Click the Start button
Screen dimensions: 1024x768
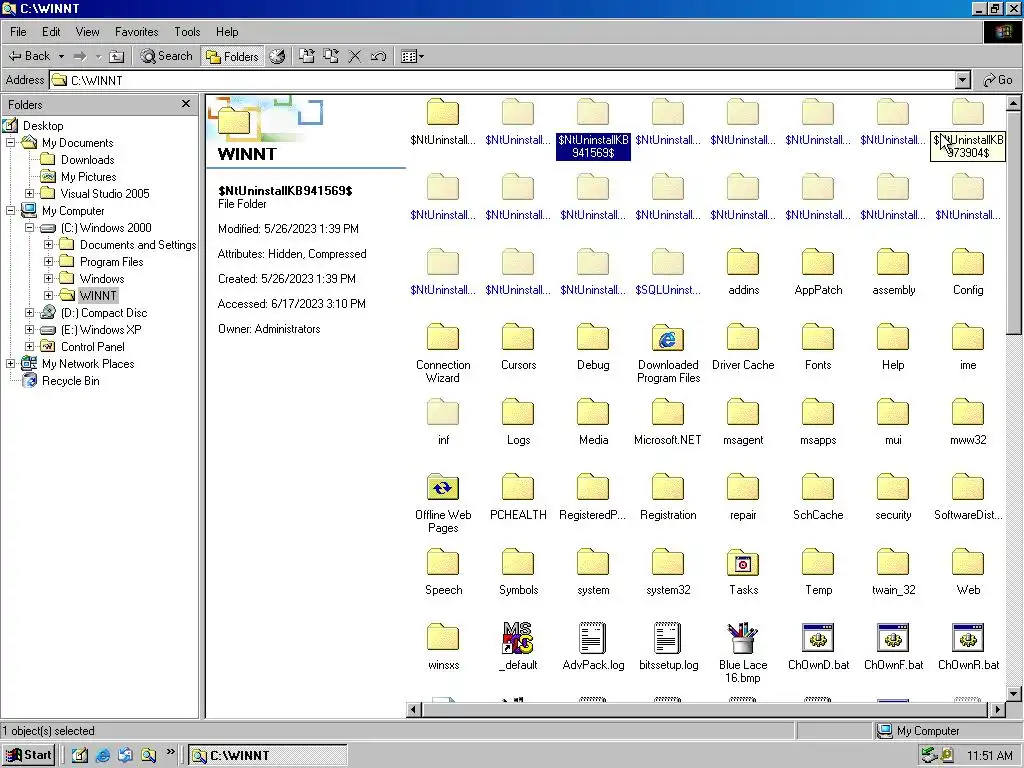(29, 756)
